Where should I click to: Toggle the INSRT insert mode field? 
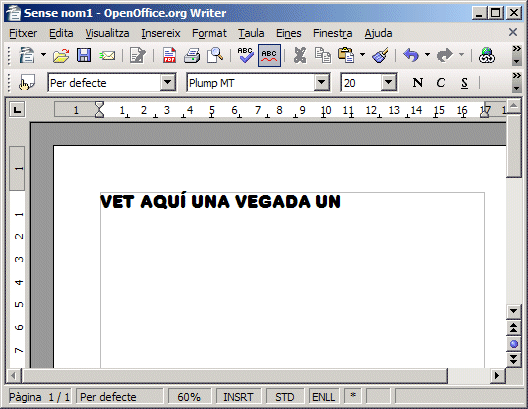[238, 397]
